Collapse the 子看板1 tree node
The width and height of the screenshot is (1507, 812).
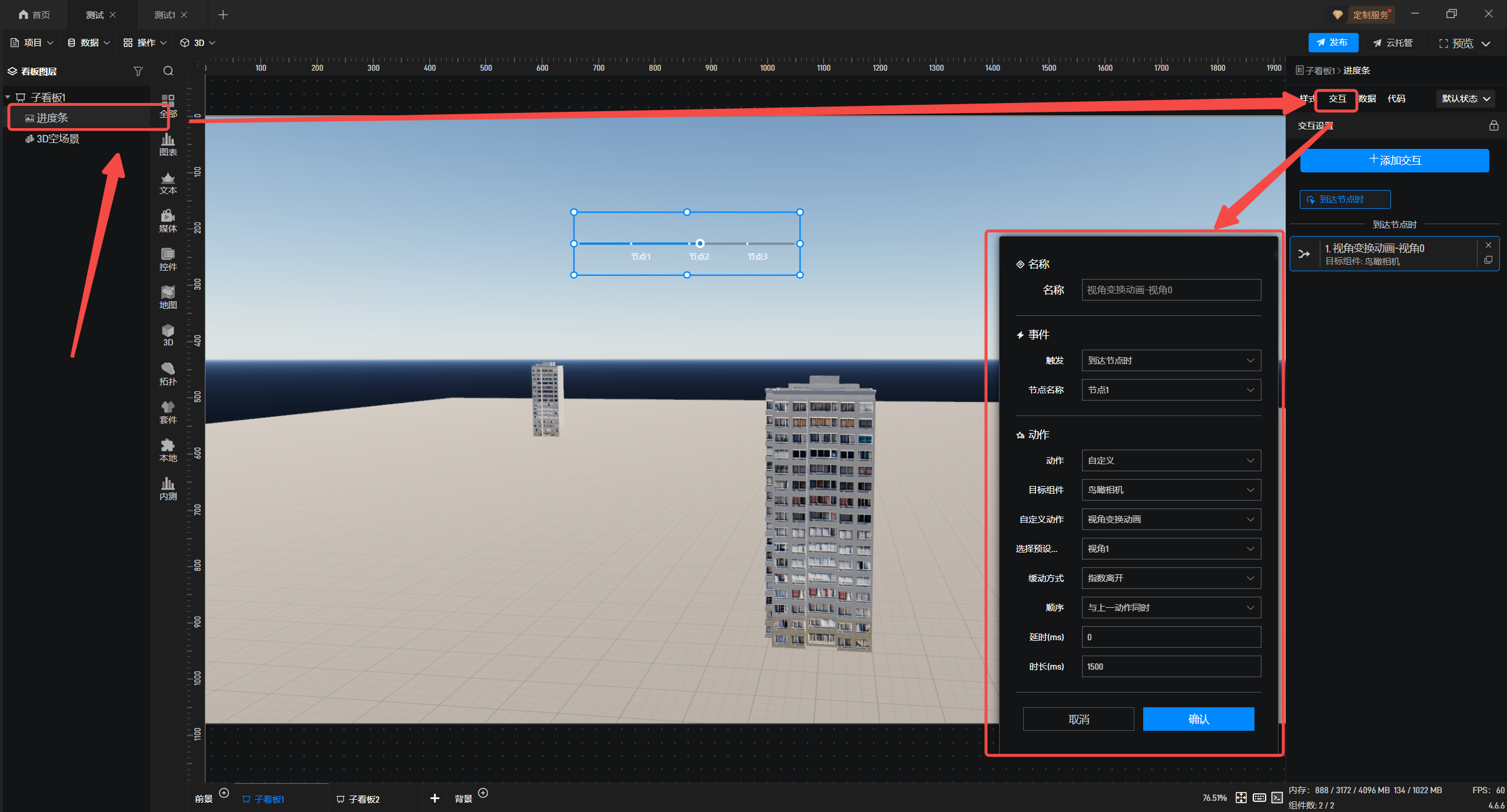pyautogui.click(x=8, y=97)
